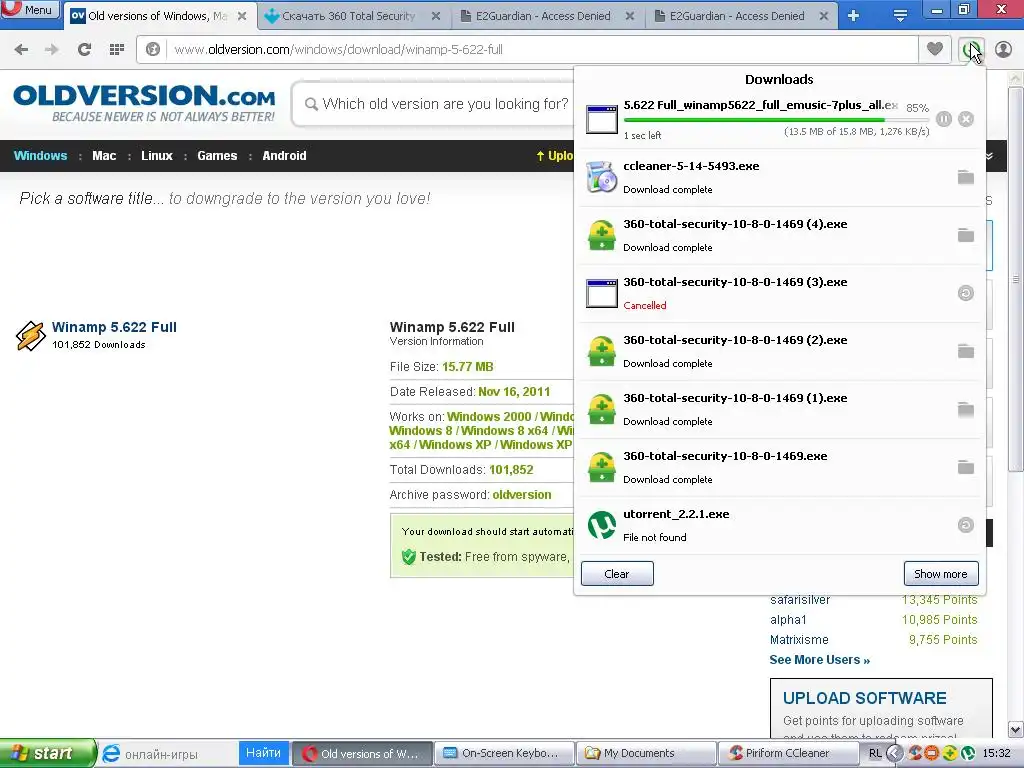Click the Winamp download progress bar

tap(776, 120)
